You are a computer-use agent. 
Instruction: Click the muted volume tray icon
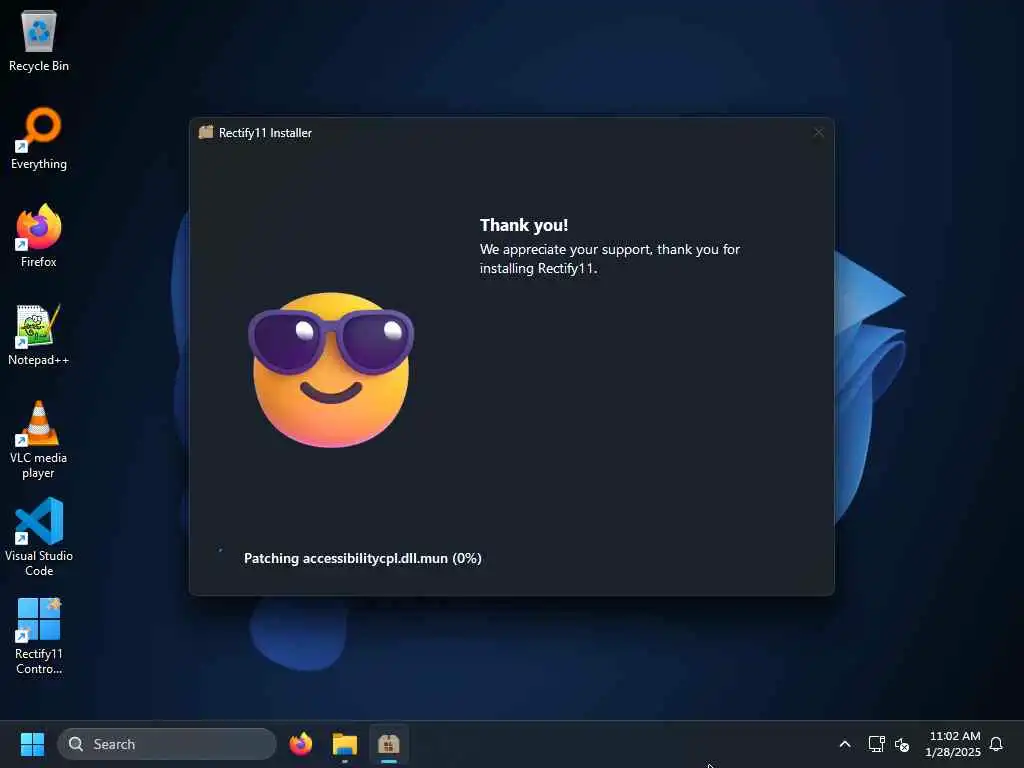click(902, 744)
